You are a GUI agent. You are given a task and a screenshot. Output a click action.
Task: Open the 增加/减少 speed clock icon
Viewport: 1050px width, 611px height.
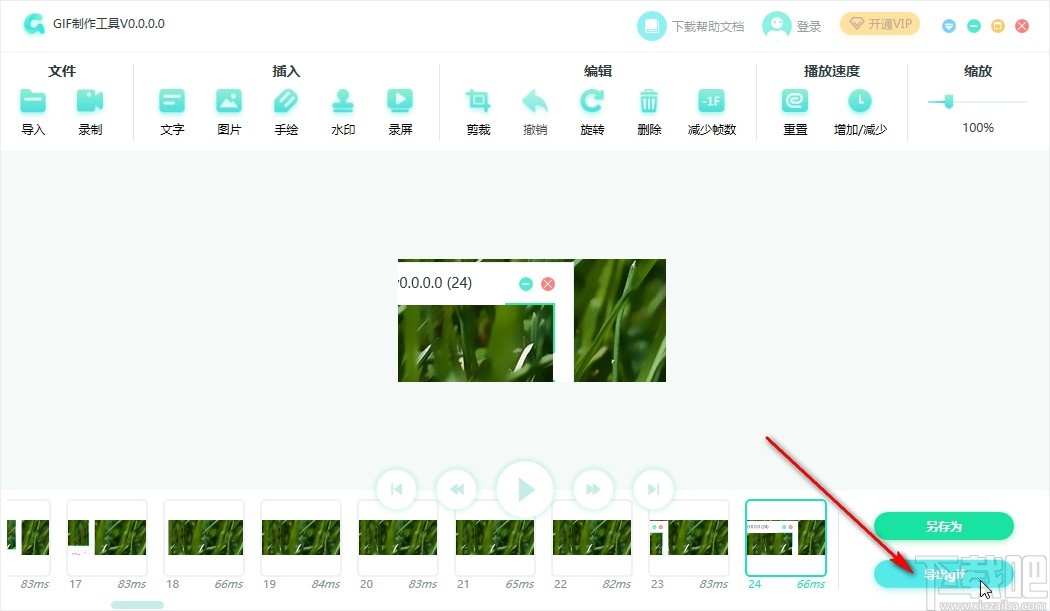[860, 101]
